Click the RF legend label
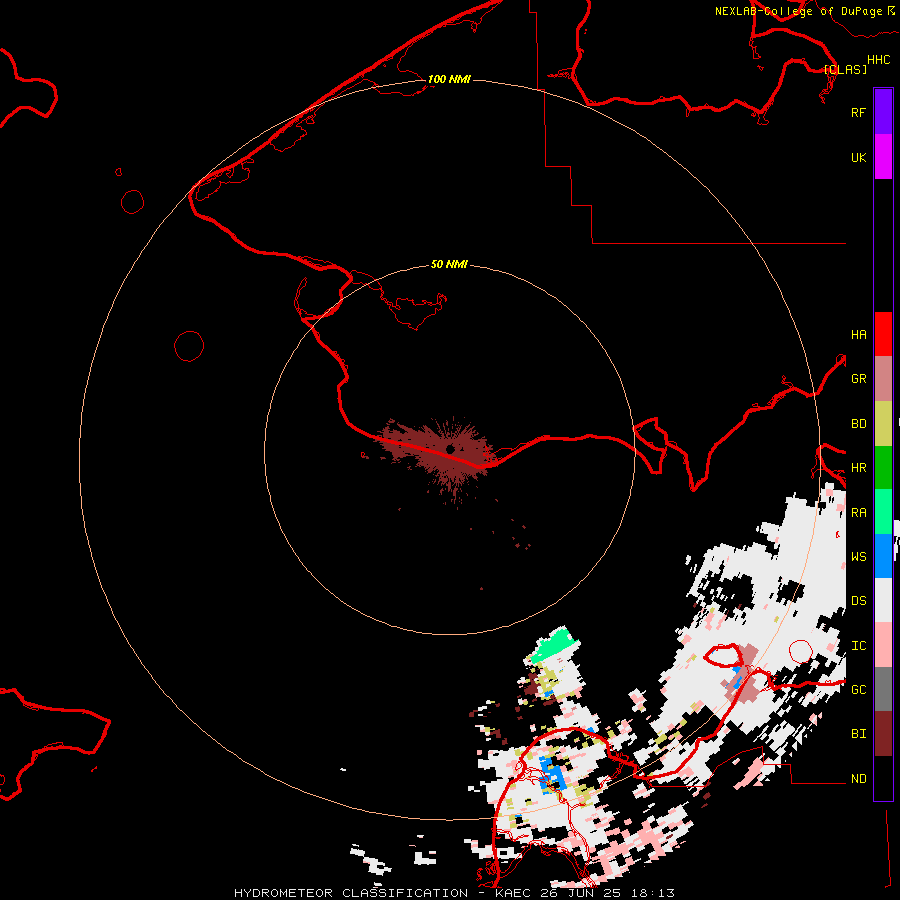Screen dimensions: 900x900 tap(858, 112)
